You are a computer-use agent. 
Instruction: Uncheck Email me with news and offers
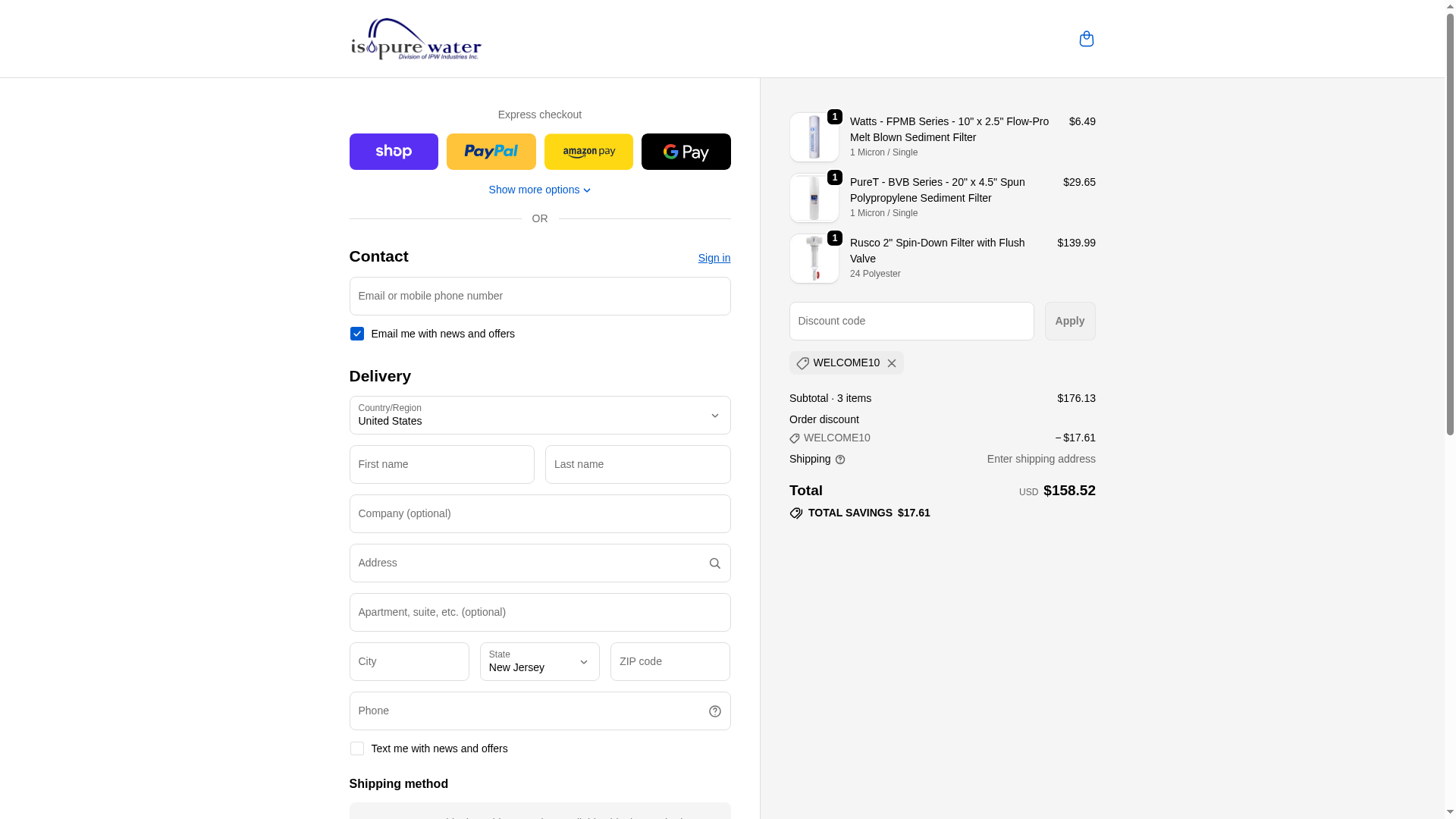tap(357, 334)
